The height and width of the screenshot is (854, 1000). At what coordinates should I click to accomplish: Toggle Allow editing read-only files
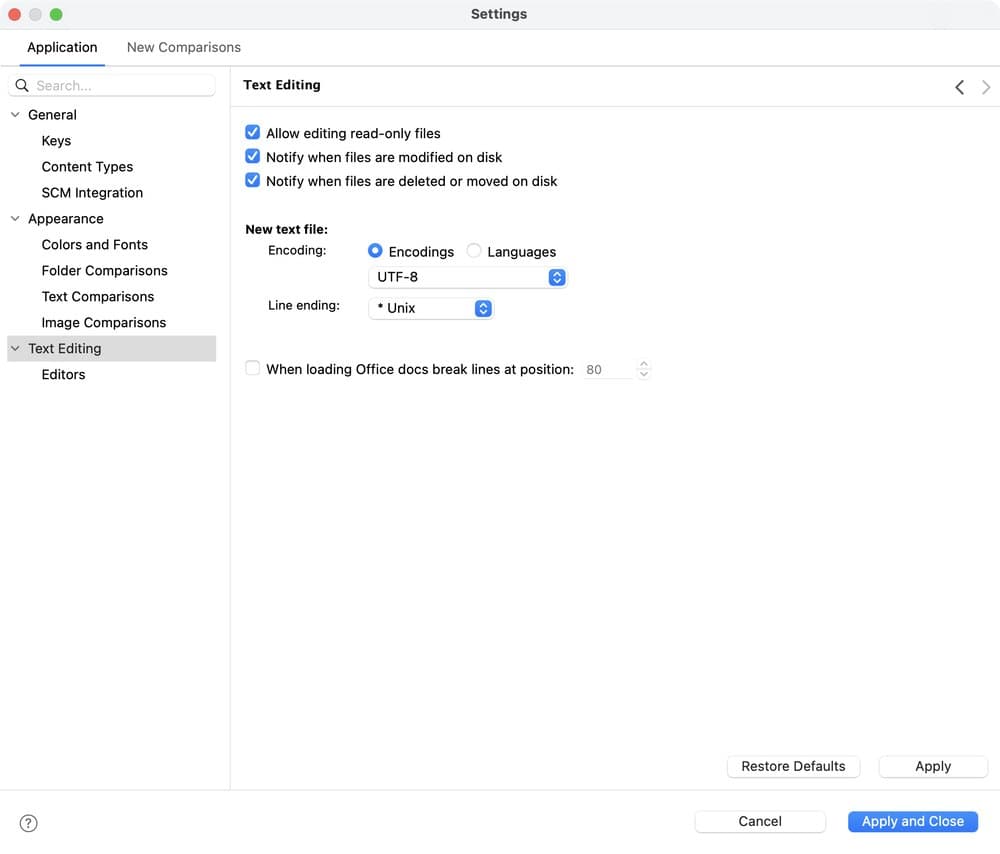pos(253,133)
